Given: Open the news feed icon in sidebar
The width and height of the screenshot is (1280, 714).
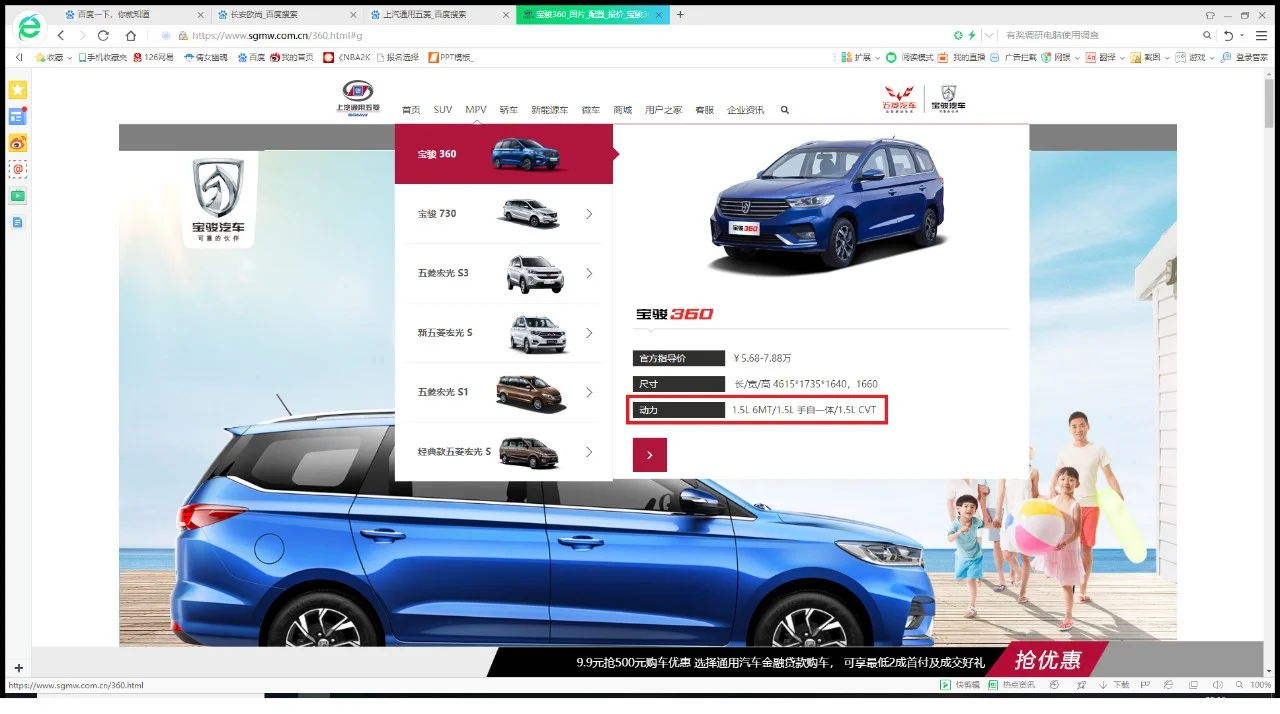Looking at the screenshot, I should coord(18,116).
